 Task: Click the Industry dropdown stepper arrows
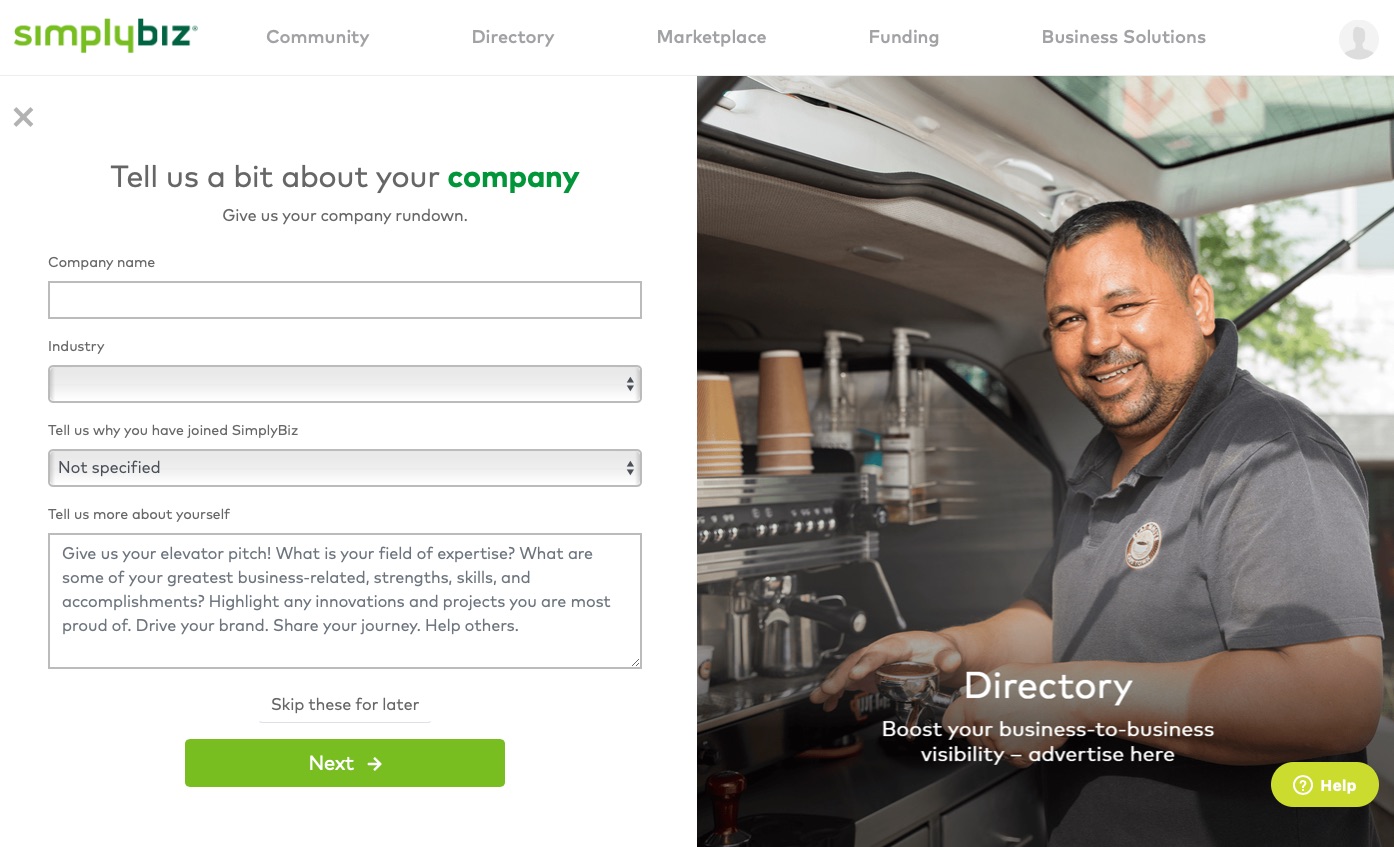tap(630, 384)
